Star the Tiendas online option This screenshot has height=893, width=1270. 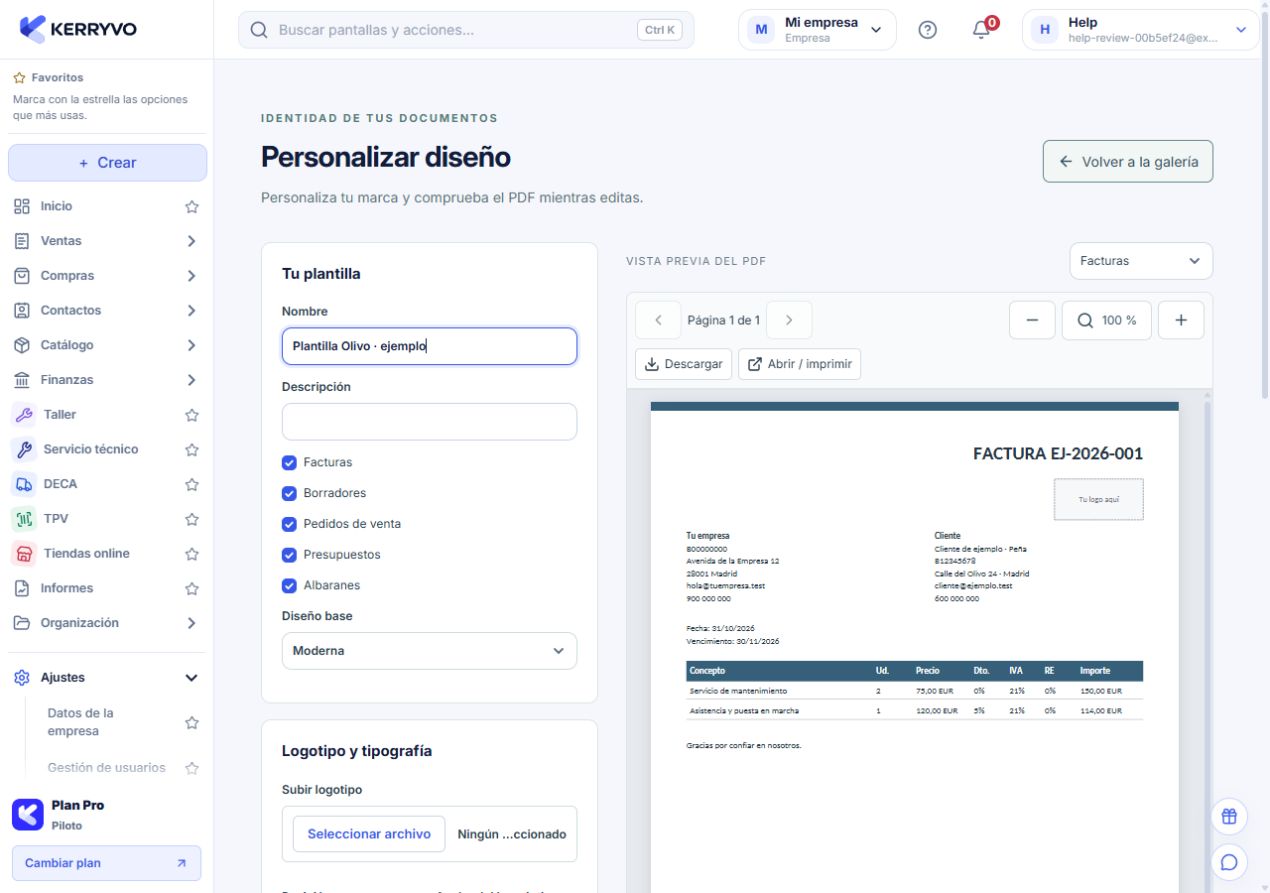coord(192,554)
